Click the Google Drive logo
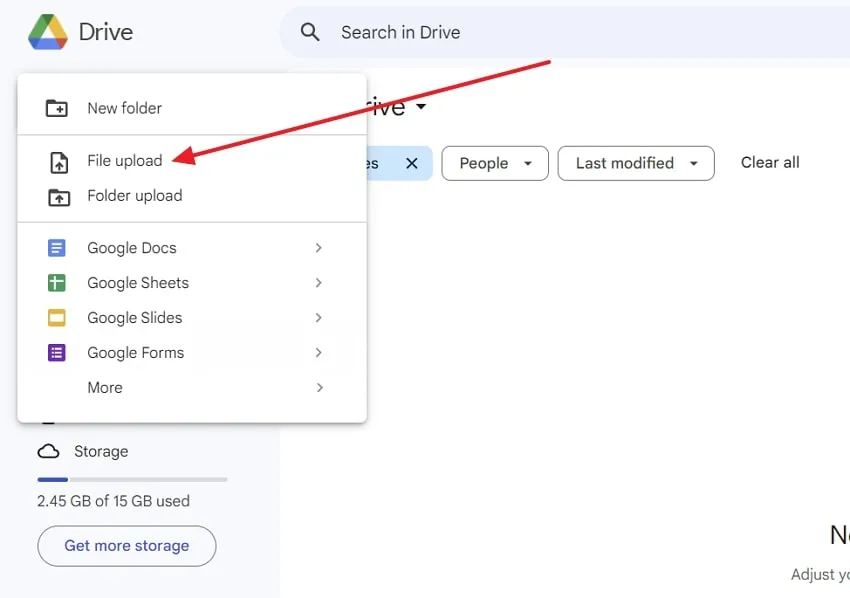 click(48, 32)
